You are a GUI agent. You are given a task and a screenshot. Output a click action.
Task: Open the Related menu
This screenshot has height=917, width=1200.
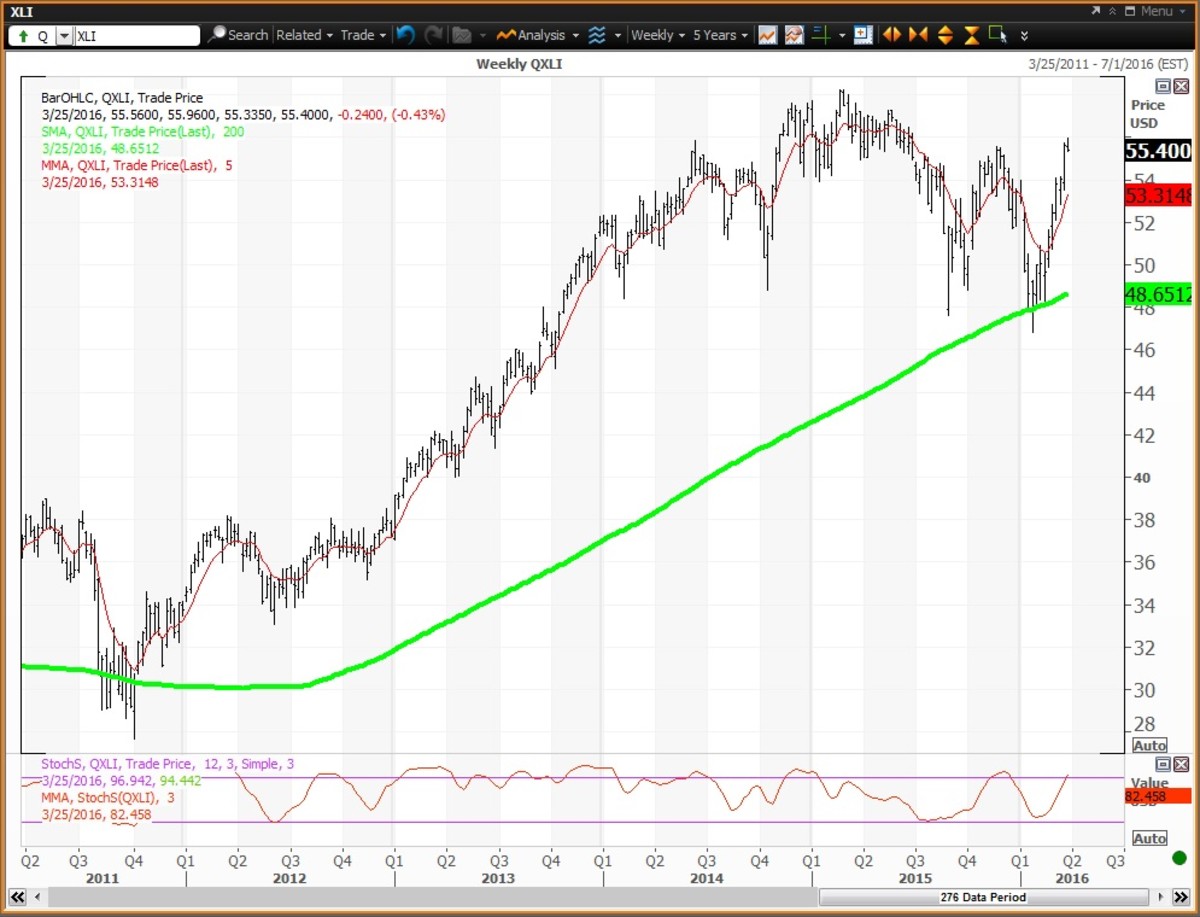303,35
